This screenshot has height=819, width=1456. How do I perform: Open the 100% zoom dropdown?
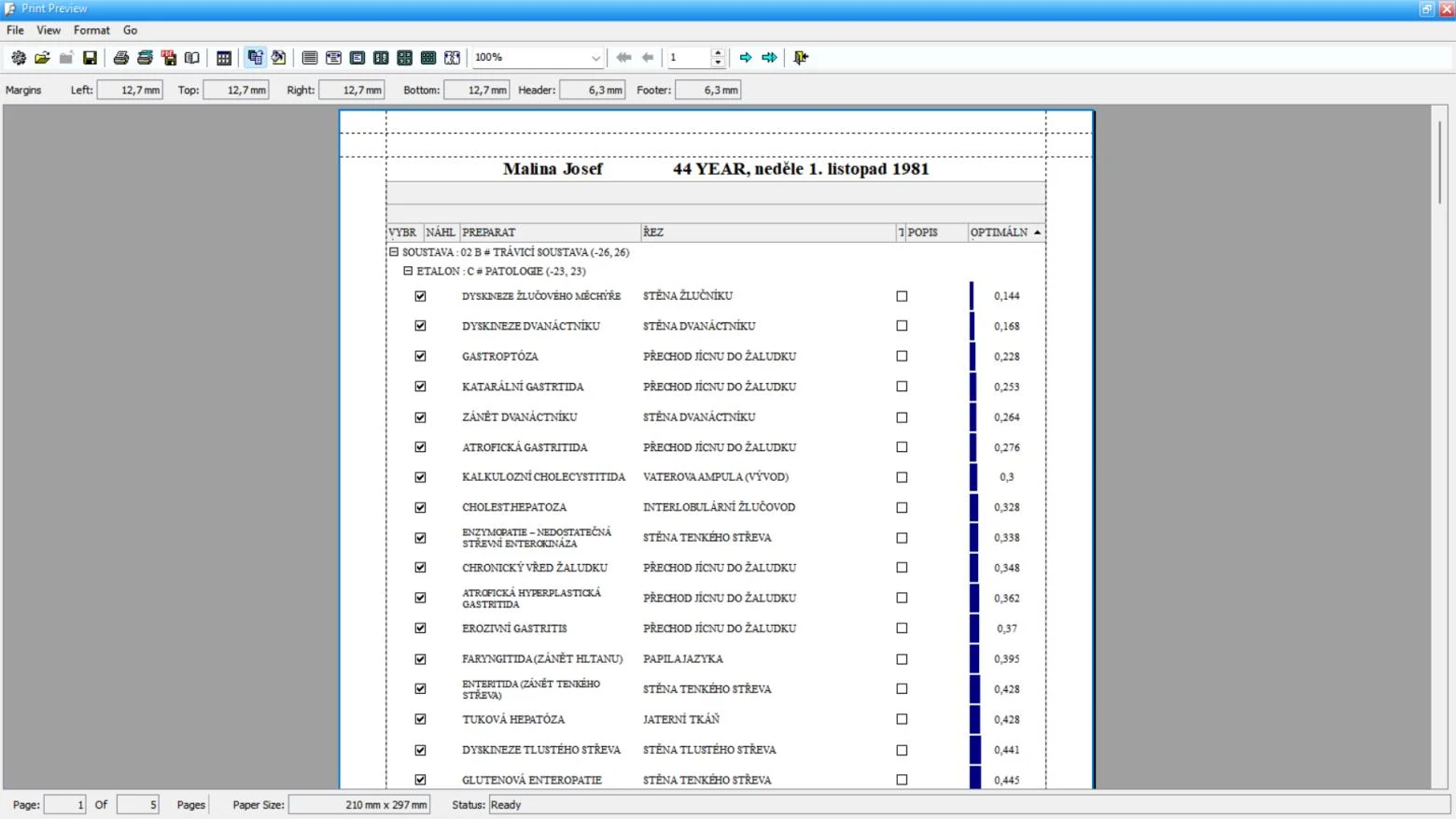(595, 58)
